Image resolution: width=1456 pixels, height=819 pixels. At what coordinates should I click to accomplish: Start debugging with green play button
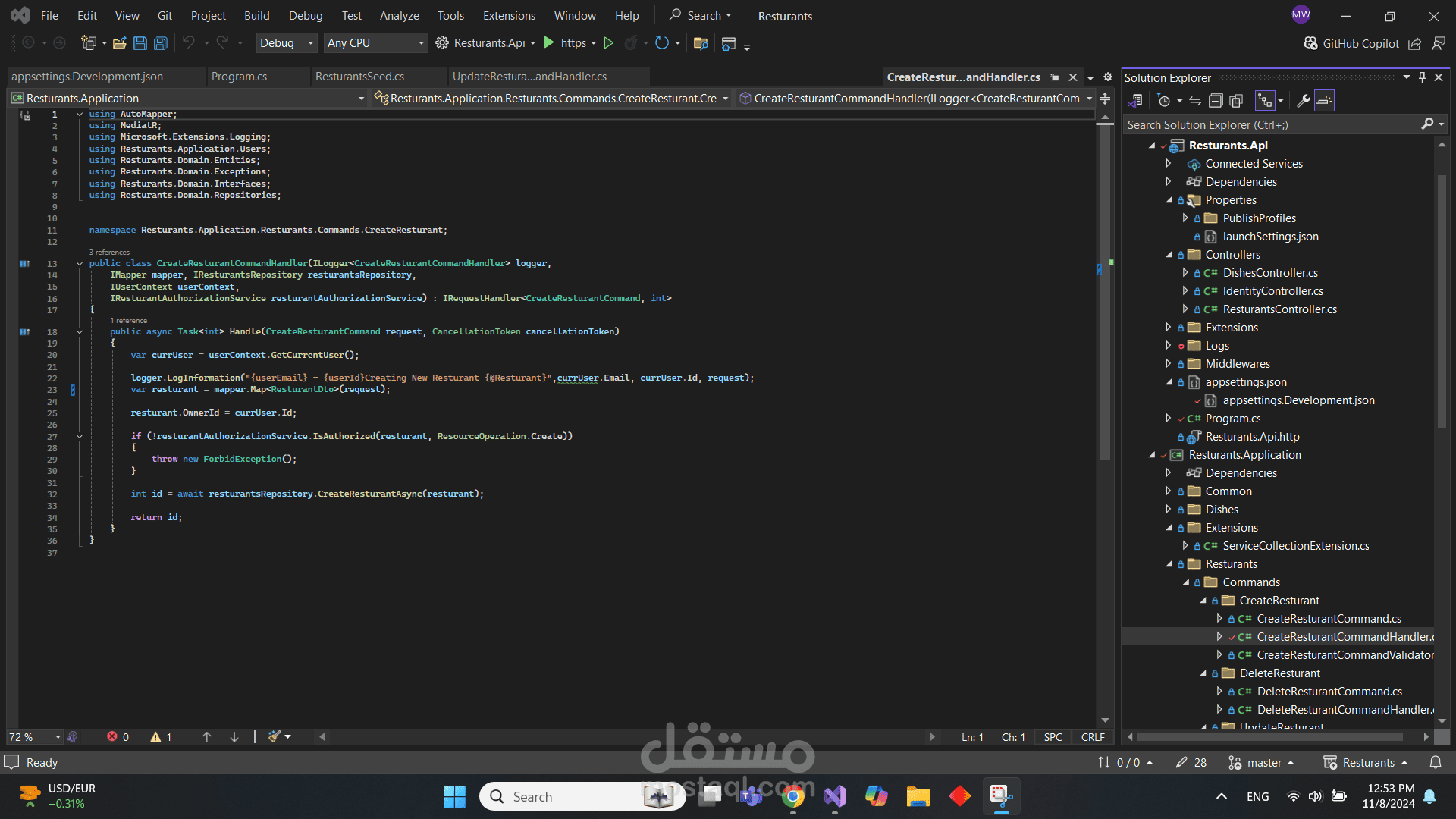click(x=549, y=43)
